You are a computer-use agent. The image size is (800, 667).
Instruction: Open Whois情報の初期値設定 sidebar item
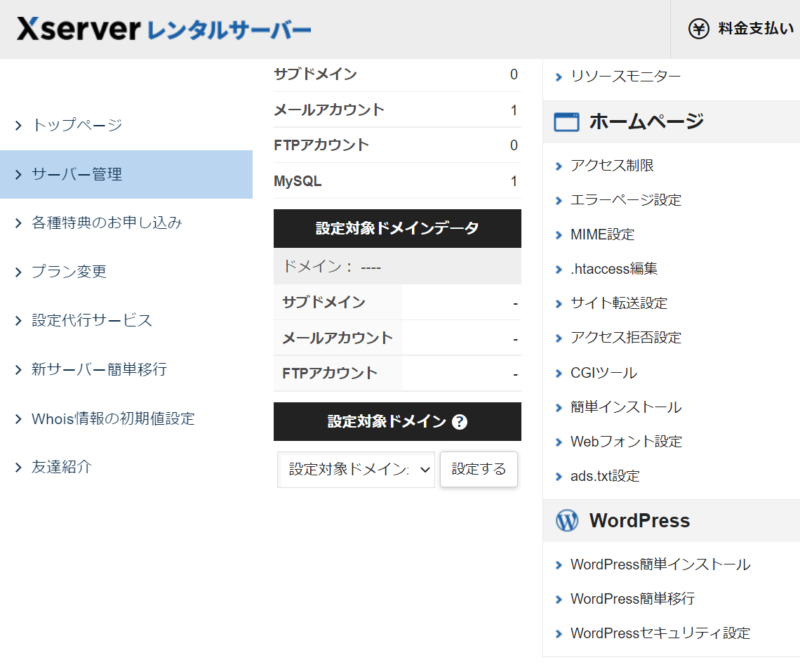(113, 419)
